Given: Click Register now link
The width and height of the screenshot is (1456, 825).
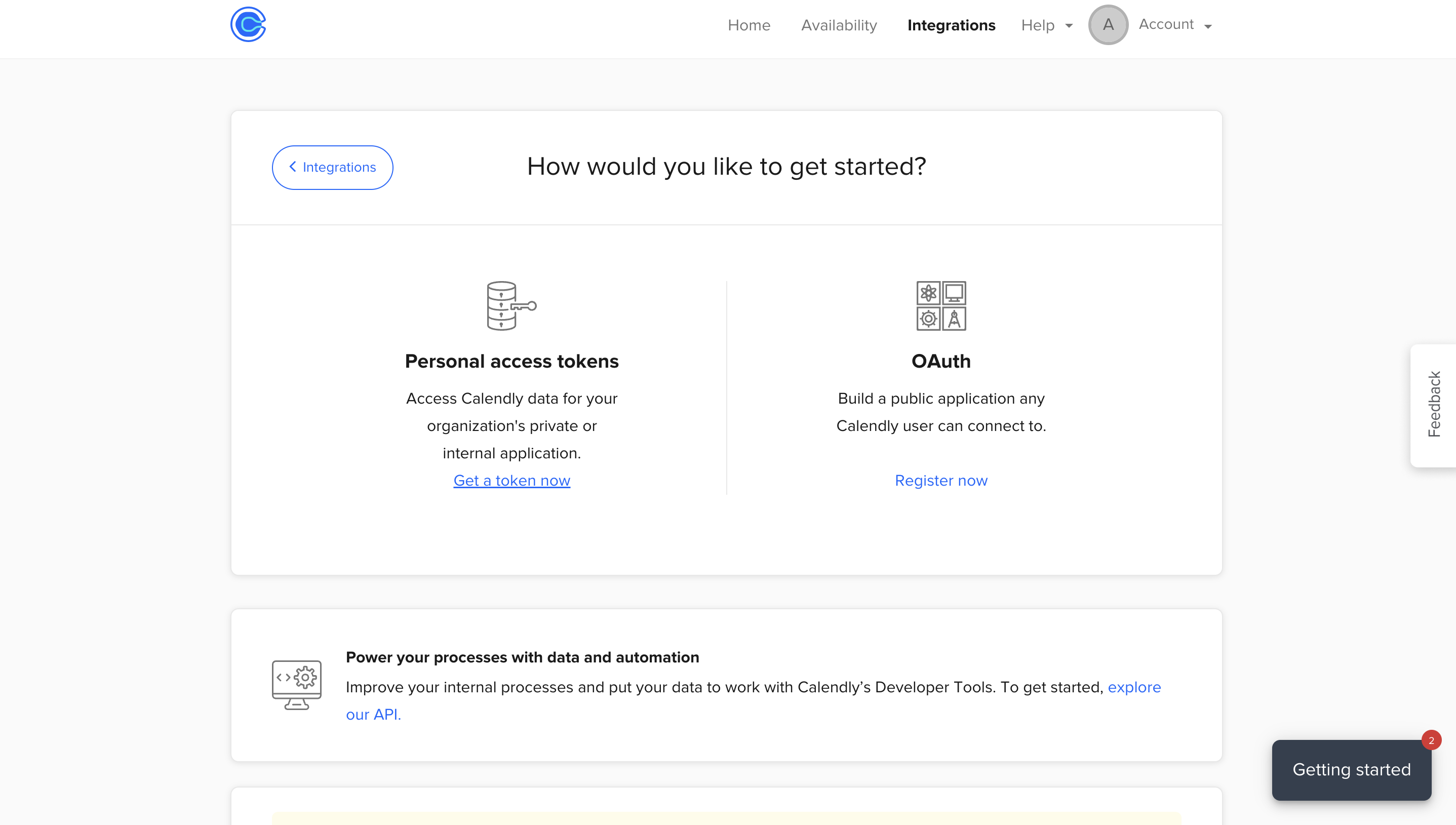Looking at the screenshot, I should tap(941, 481).
